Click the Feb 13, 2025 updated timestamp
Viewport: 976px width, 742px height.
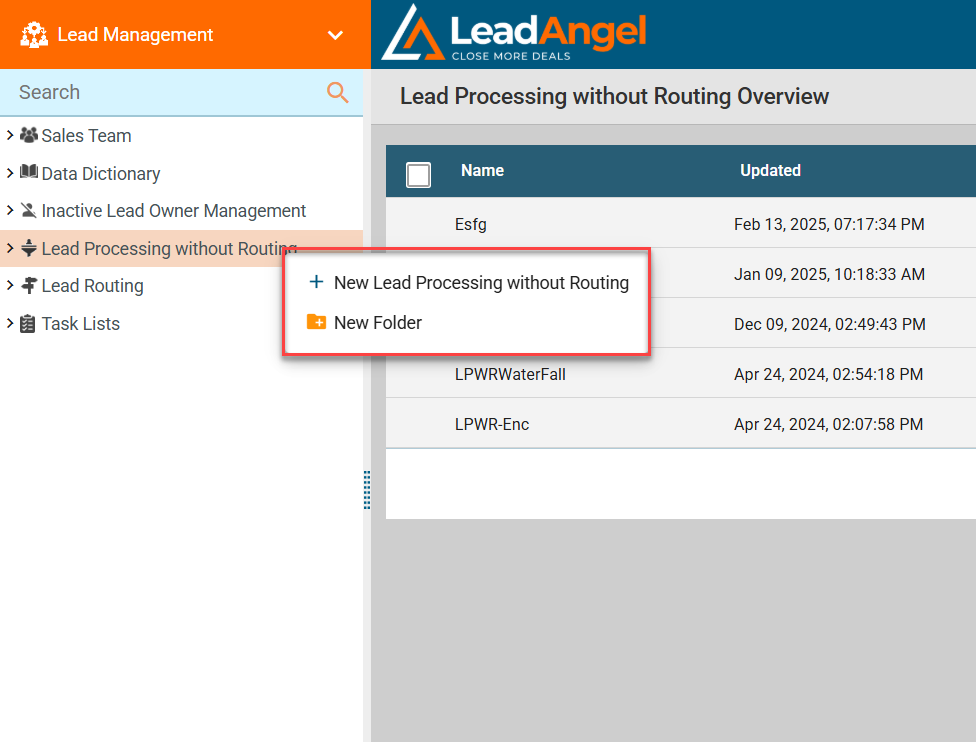tap(829, 224)
